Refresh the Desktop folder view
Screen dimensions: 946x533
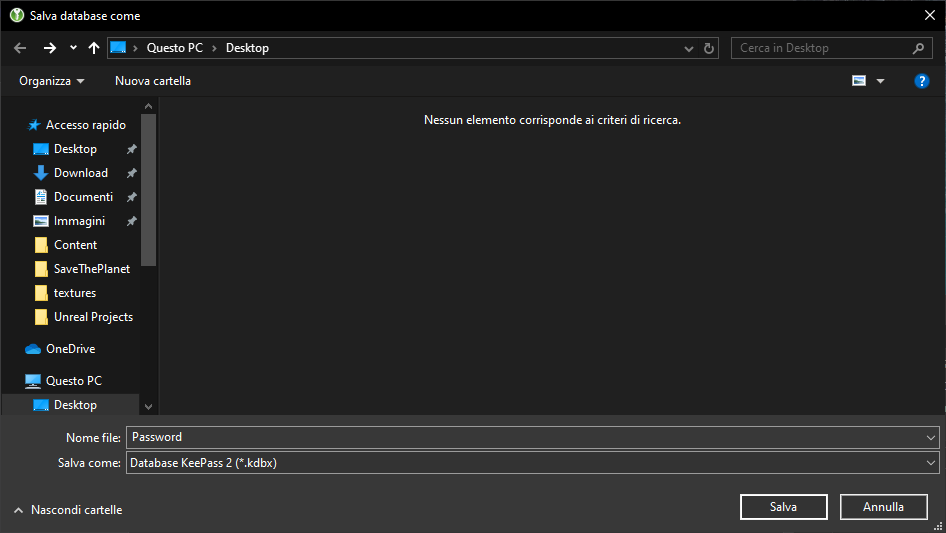(709, 48)
